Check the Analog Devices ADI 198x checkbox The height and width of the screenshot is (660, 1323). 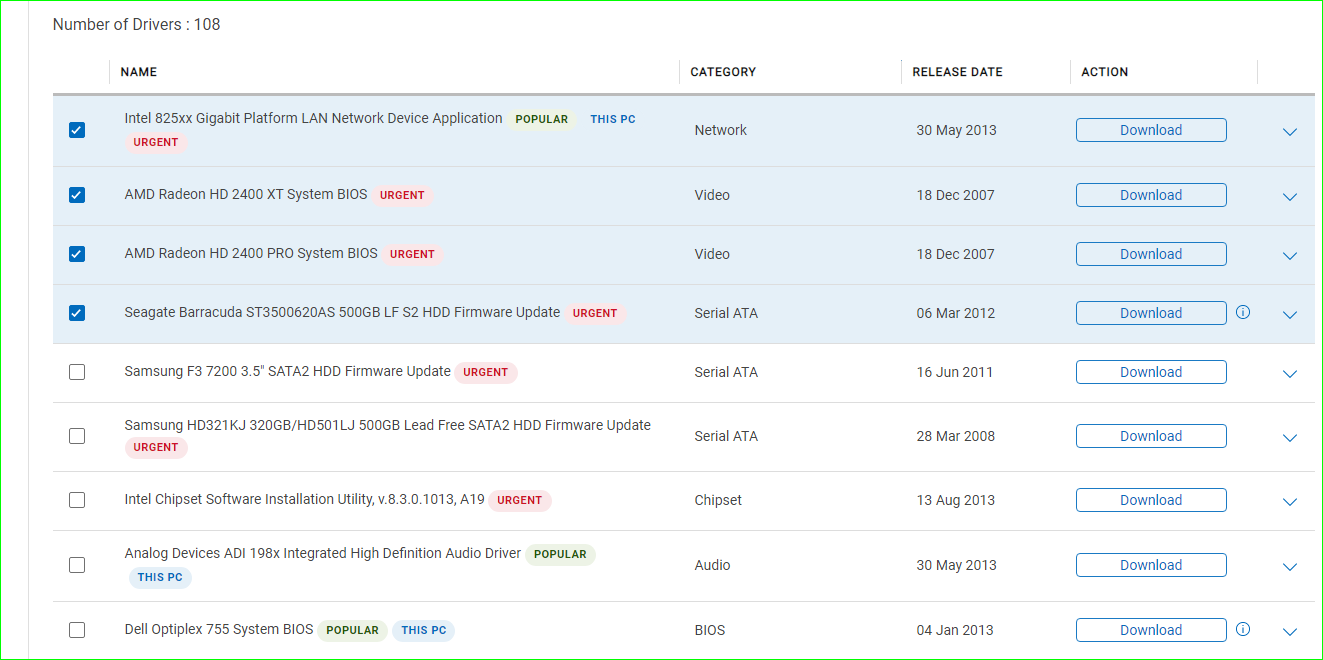[x=77, y=565]
